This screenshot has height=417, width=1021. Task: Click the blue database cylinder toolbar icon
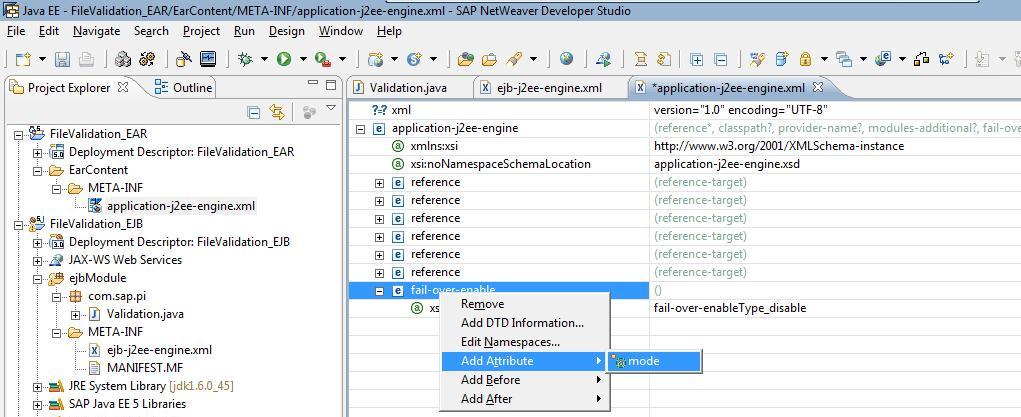click(781, 59)
